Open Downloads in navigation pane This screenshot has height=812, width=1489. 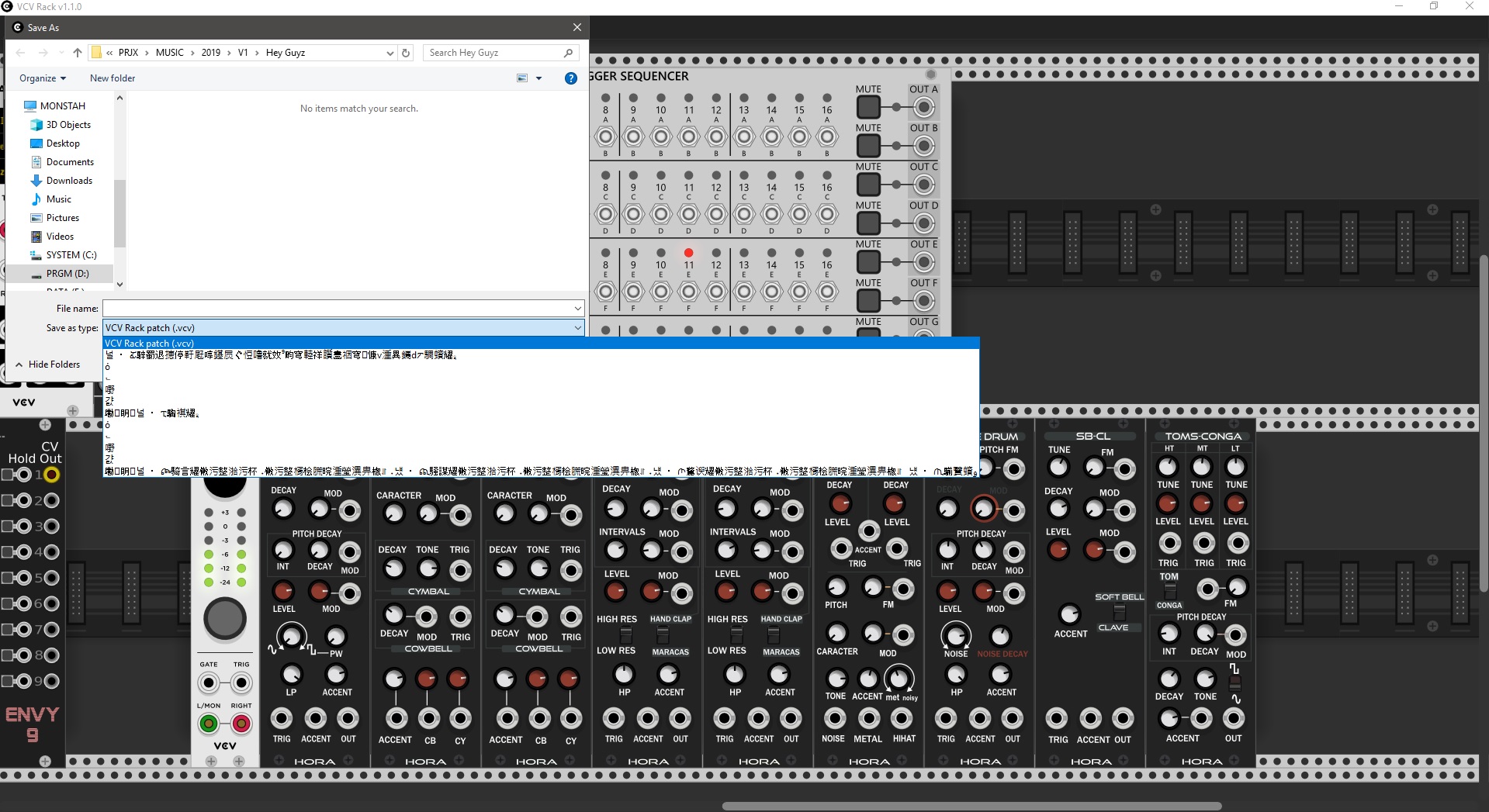[69, 181]
